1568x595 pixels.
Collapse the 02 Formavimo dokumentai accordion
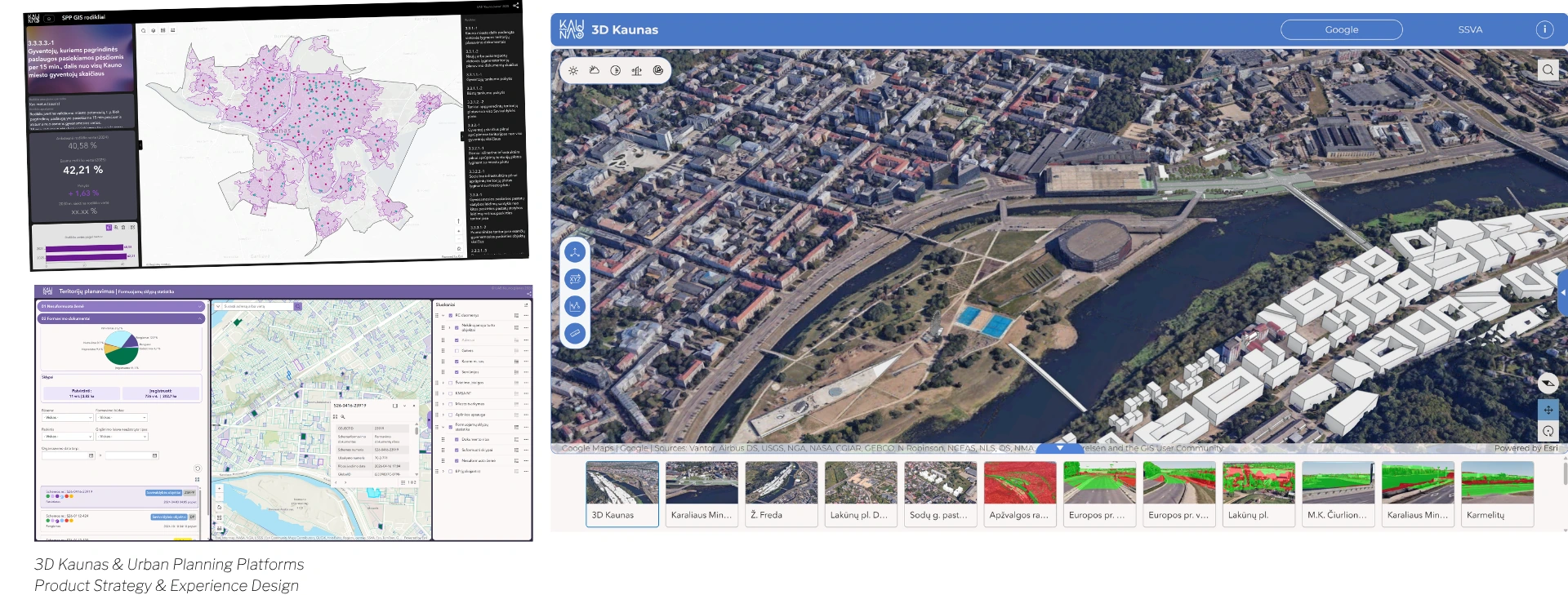coord(122,318)
